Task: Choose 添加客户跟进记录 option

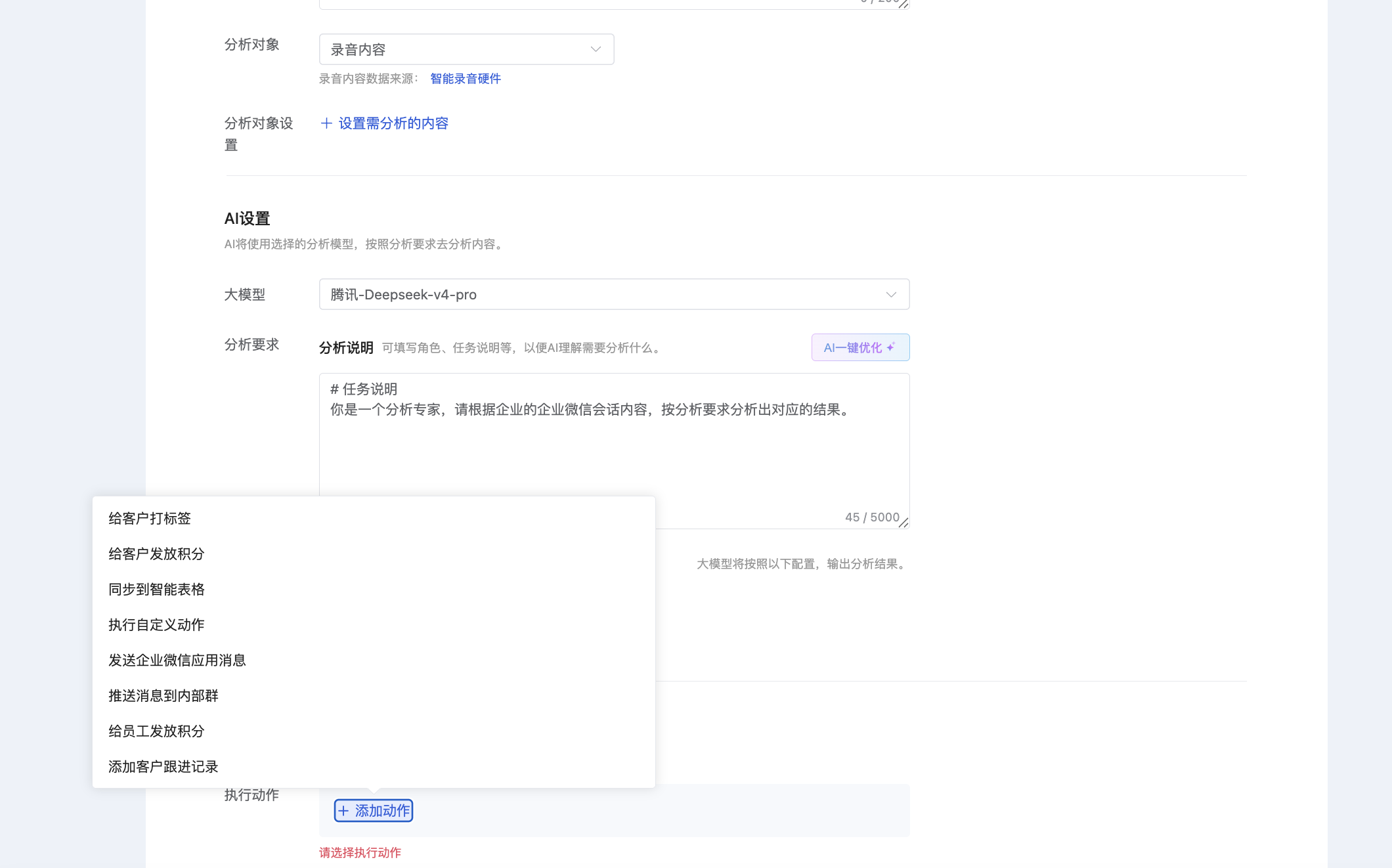Action: pos(374,767)
